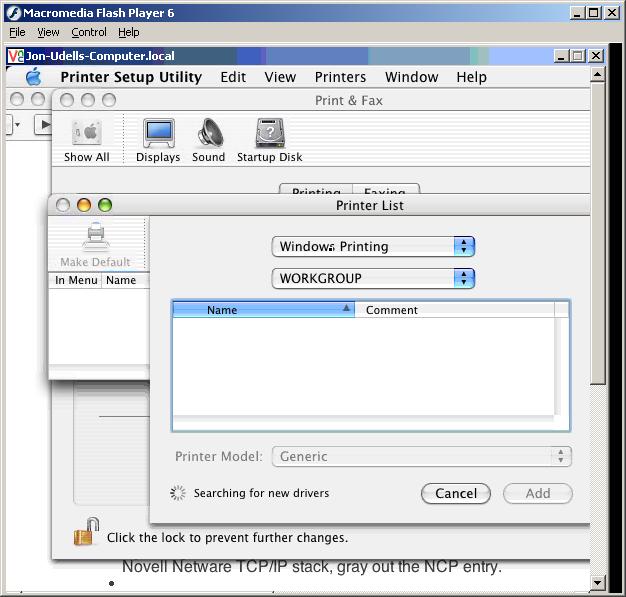Viewport: 626px width, 597px height.
Task: Open the Printer Model Generic dropdown
Action: [x=422, y=456]
